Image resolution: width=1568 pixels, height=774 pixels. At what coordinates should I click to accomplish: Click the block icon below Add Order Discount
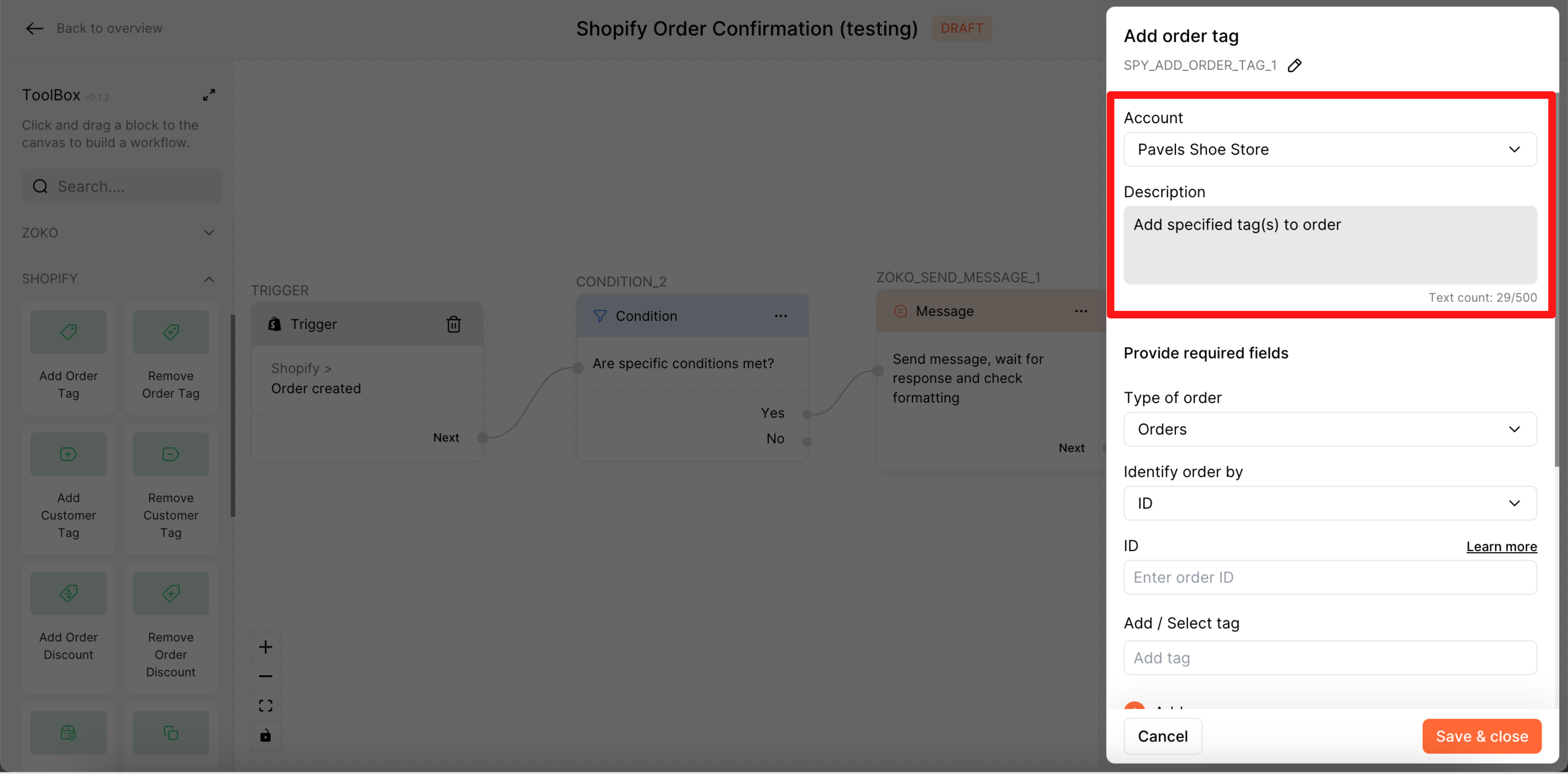tap(68, 733)
